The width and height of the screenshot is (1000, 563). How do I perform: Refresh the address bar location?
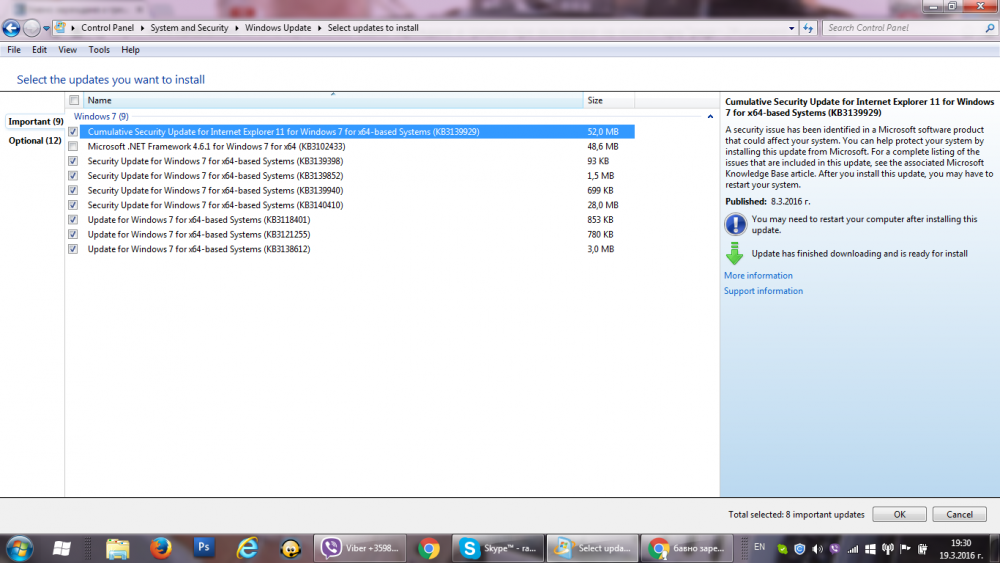coord(808,28)
